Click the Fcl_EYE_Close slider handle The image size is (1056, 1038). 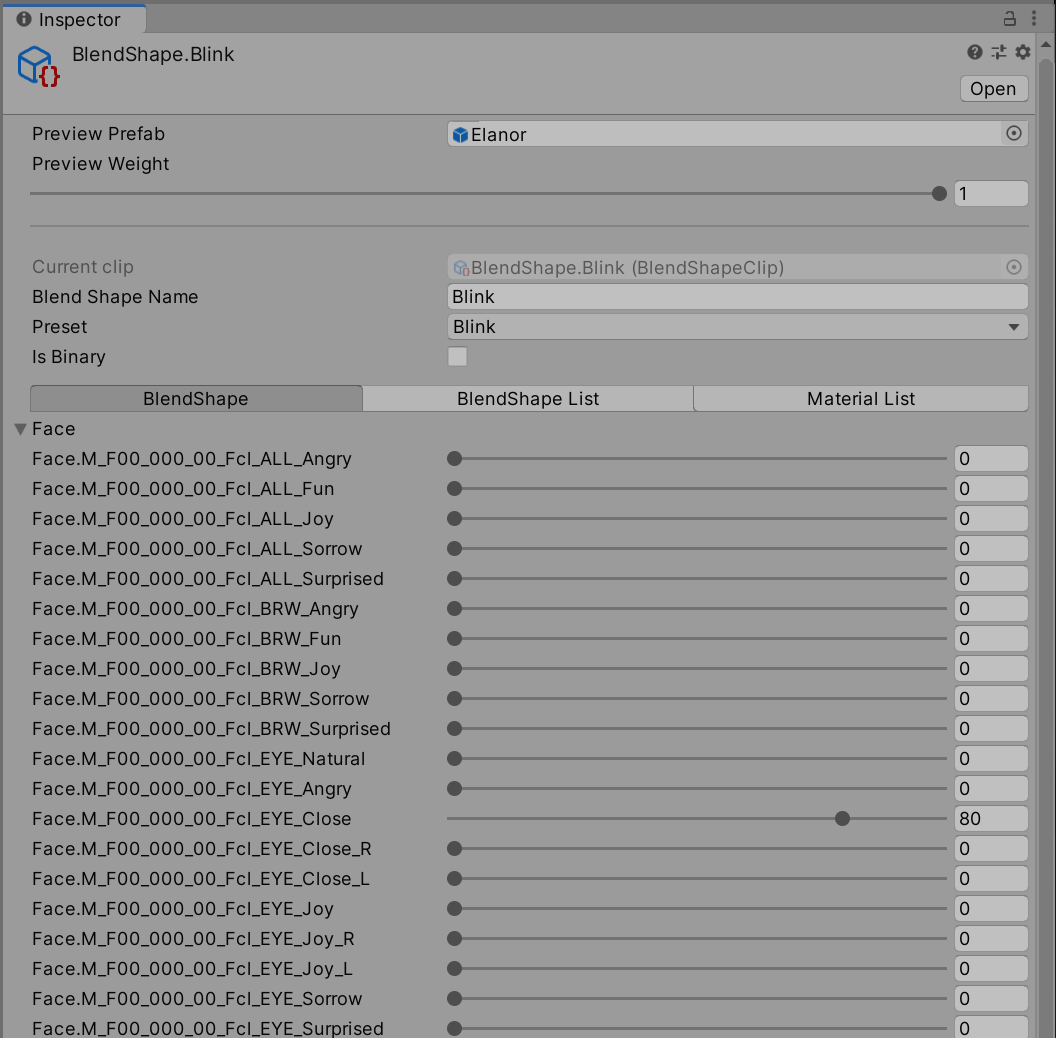coord(842,818)
